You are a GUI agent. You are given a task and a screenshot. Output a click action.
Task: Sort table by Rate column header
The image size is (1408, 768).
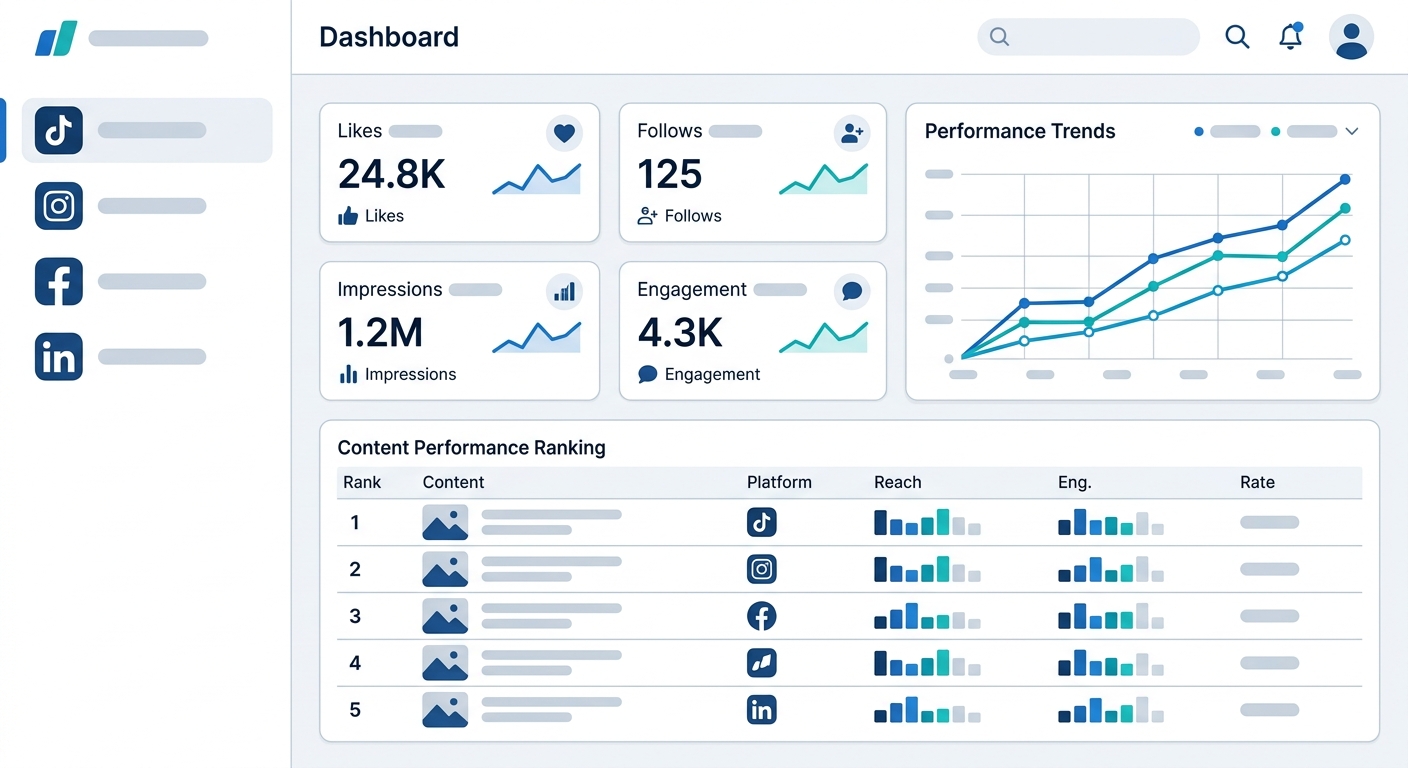click(x=1257, y=482)
